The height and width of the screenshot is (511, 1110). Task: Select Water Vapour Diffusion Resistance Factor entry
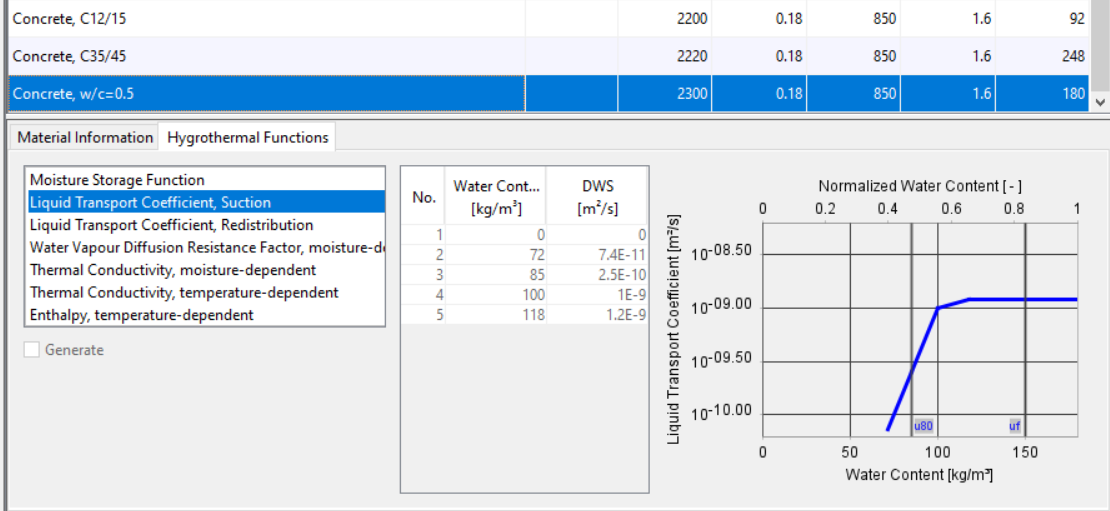[205, 248]
